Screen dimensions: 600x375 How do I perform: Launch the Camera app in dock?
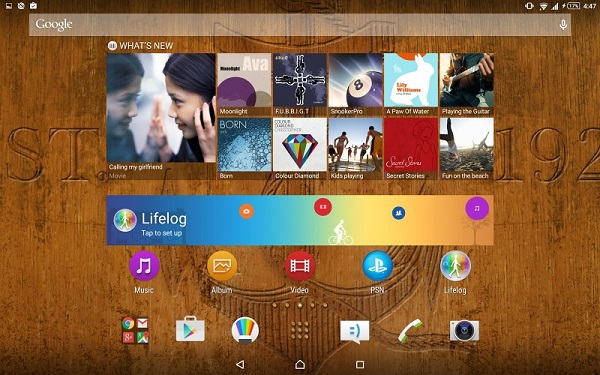[465, 330]
